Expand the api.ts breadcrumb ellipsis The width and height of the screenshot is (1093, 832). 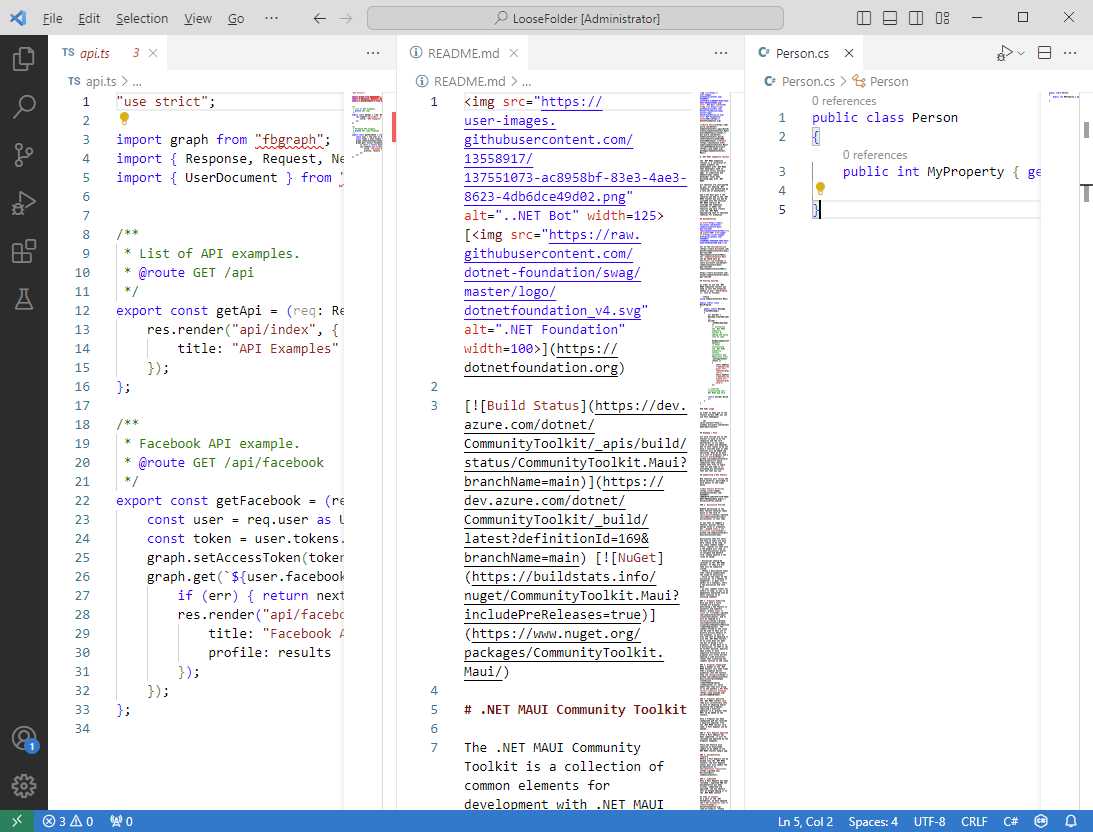(137, 82)
